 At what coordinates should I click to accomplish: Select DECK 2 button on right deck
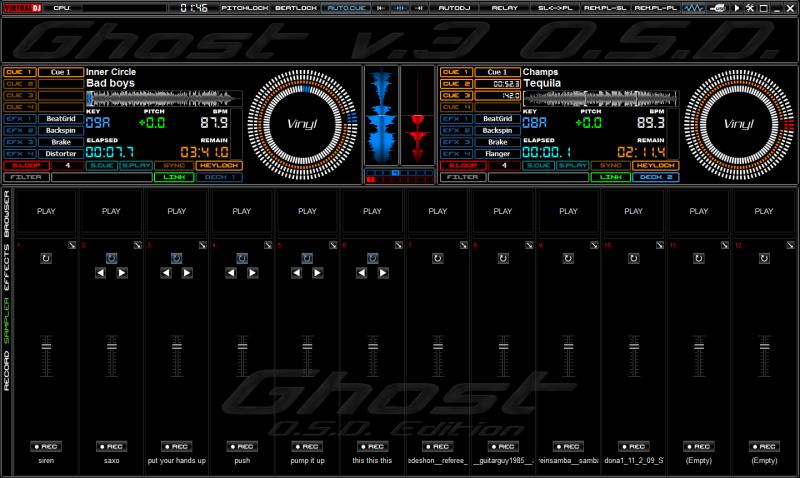(x=656, y=177)
